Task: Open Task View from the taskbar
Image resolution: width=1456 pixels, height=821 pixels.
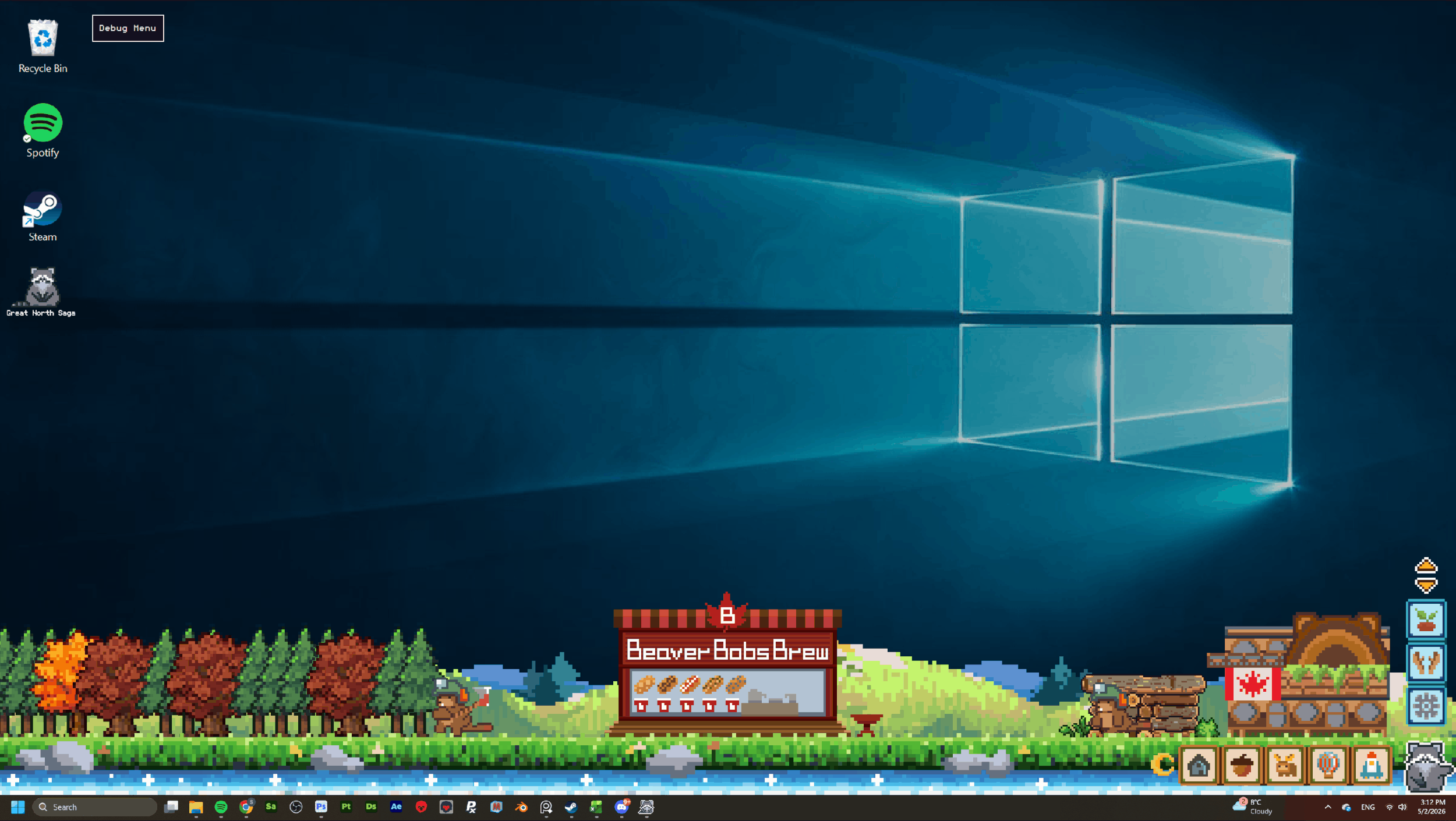Action: pyautogui.click(x=171, y=807)
